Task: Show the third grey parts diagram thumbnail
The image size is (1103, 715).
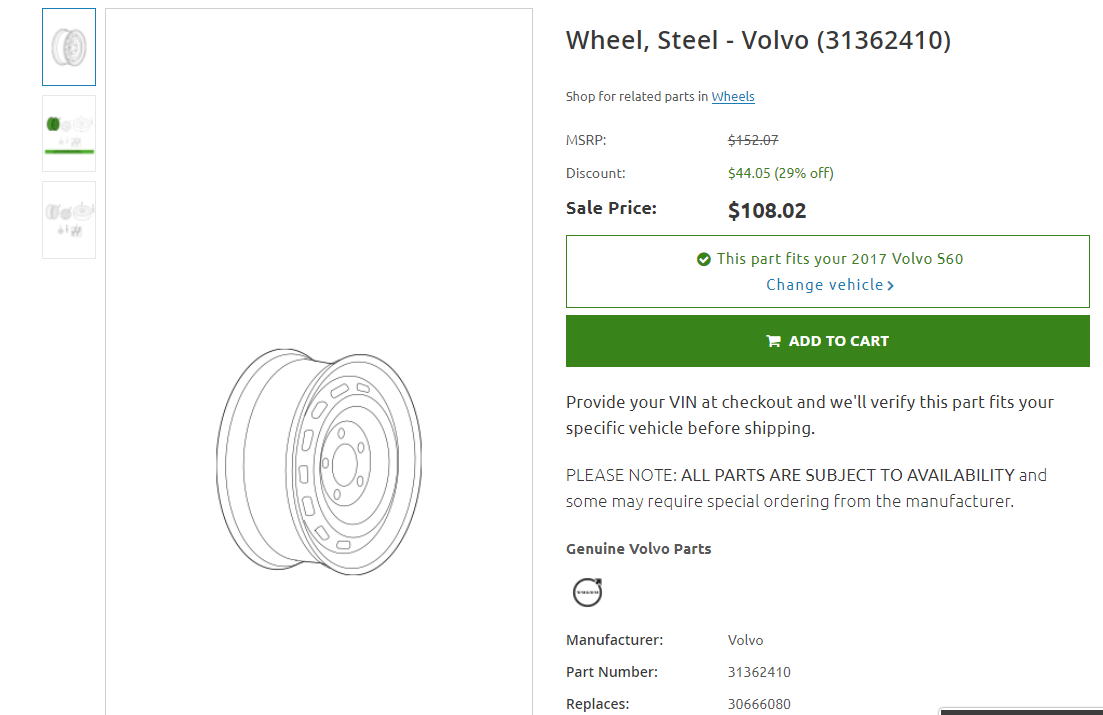Action: (69, 219)
